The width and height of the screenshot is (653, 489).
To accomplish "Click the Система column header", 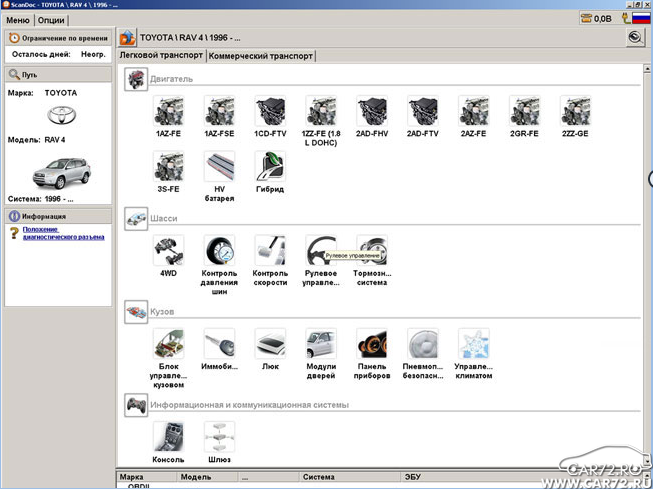I will click(350, 477).
